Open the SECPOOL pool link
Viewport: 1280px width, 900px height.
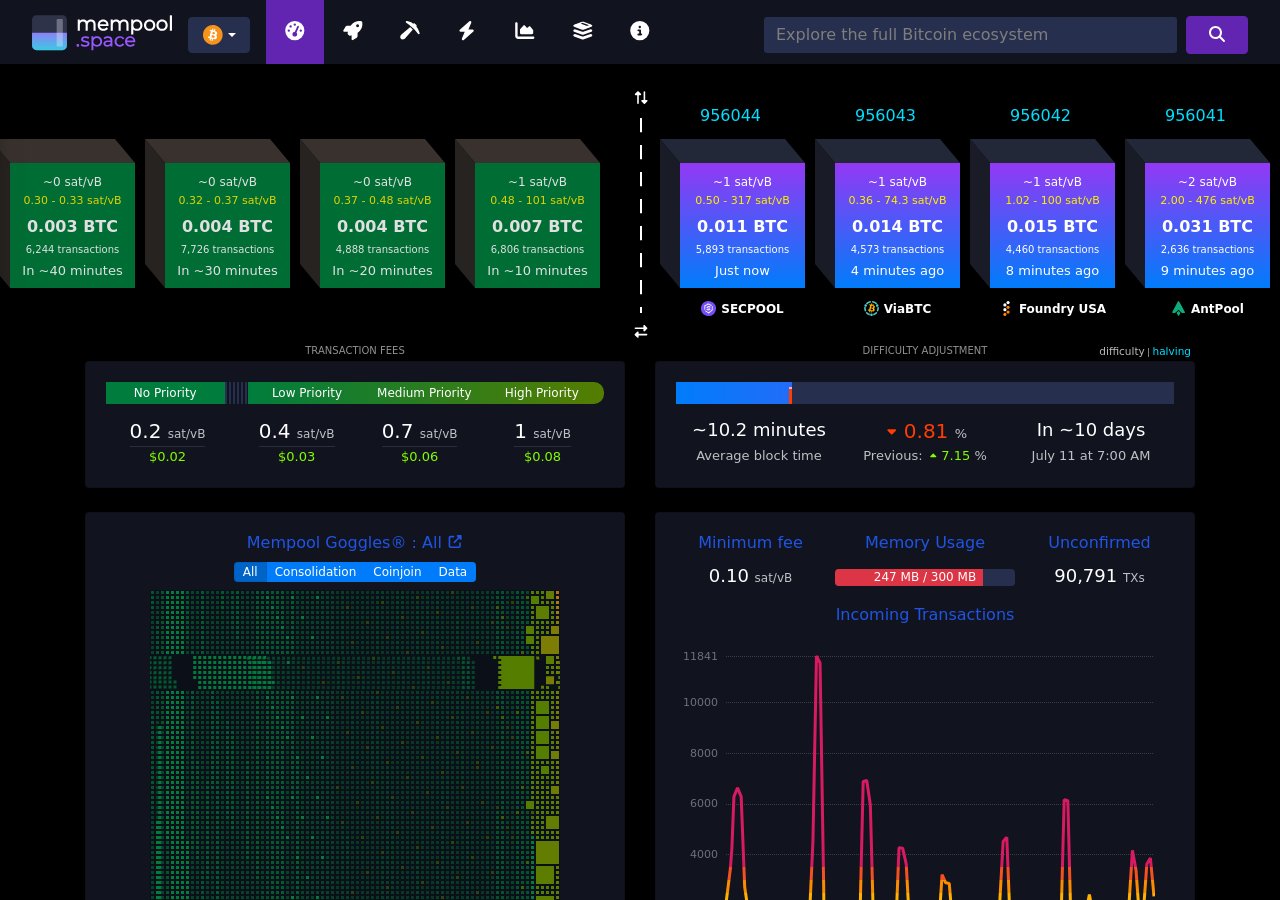(x=742, y=309)
